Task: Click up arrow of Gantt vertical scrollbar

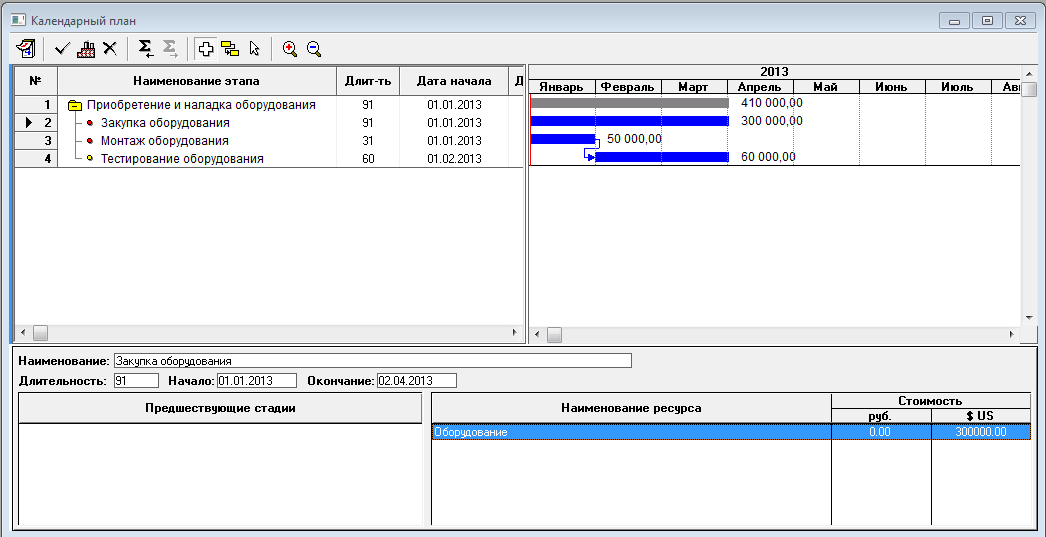Action: click(x=1029, y=73)
